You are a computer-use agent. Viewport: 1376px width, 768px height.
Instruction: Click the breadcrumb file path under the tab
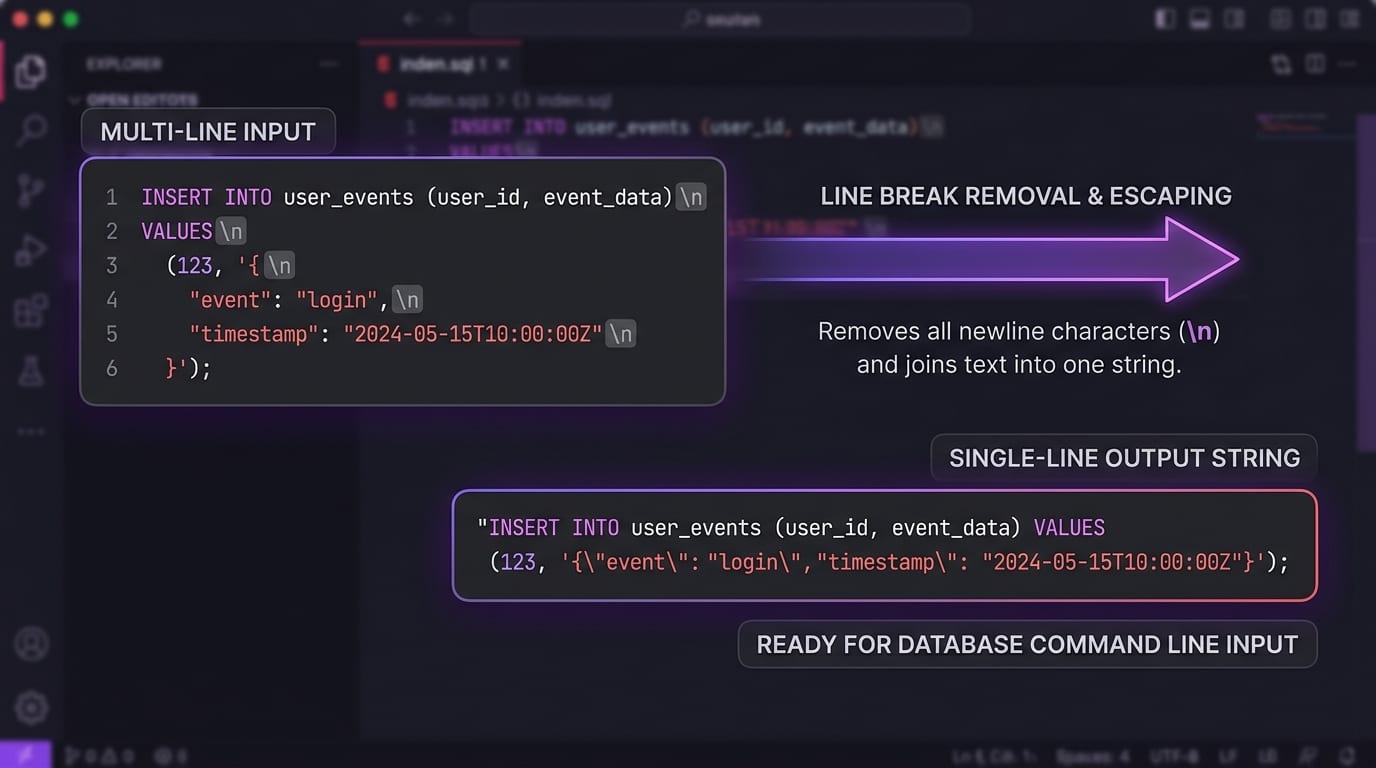click(497, 100)
